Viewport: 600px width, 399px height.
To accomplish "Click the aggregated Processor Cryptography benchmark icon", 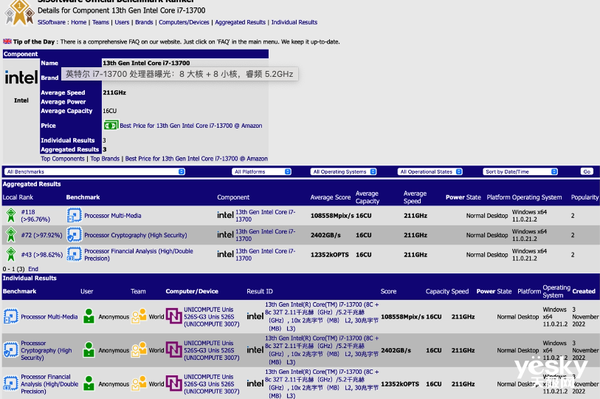I will tap(74, 235).
